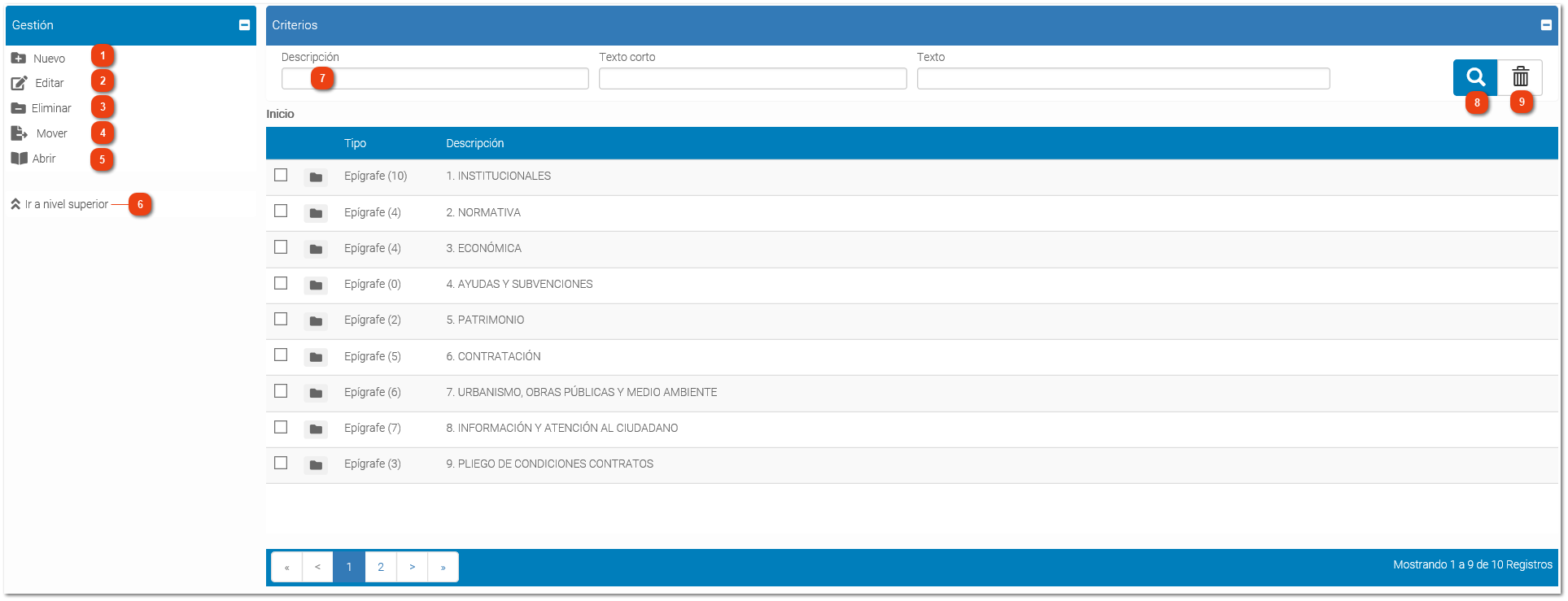Viewport: 1568px width, 601px height.
Task: Click into the Texto corto field
Action: point(753,78)
